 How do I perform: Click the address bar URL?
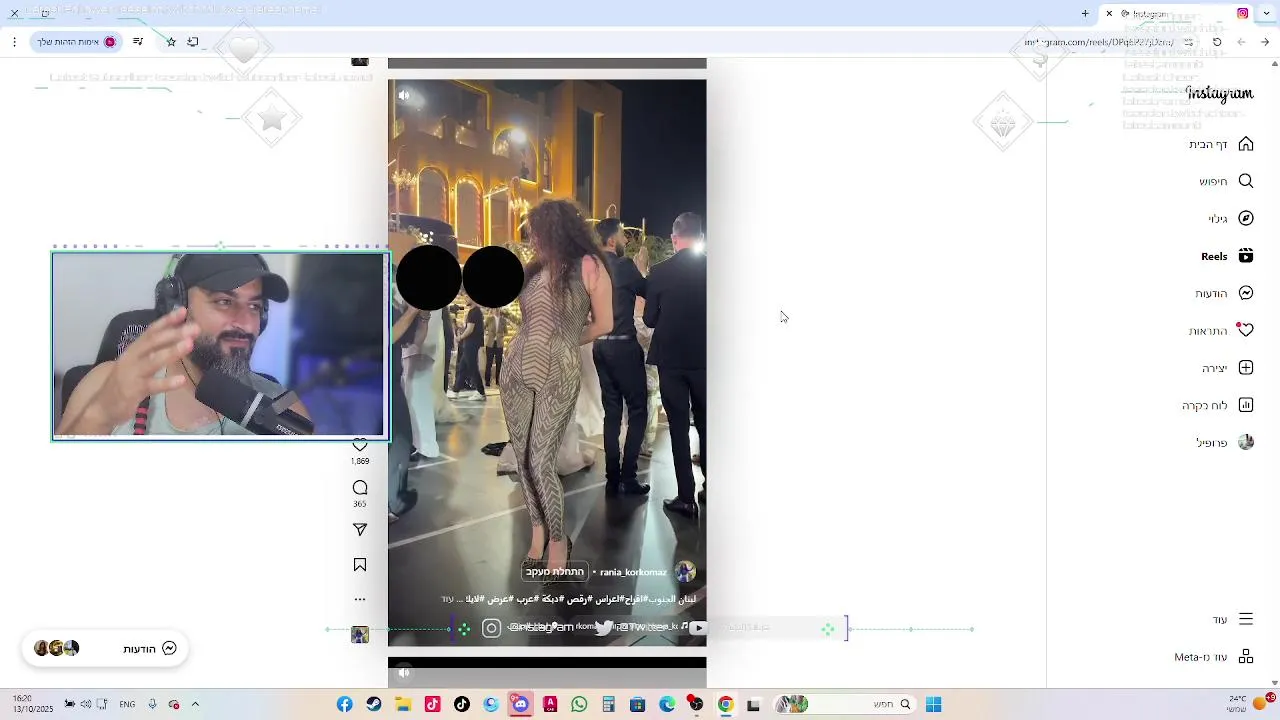pyautogui.click(x=1100, y=42)
